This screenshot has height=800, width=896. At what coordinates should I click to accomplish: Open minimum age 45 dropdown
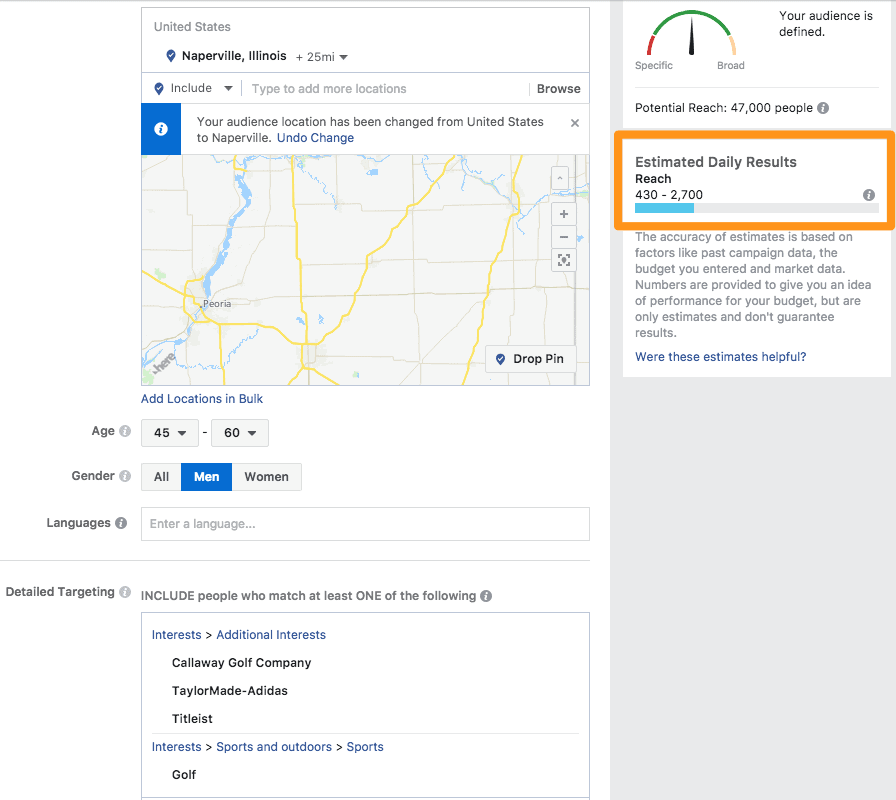(170, 433)
